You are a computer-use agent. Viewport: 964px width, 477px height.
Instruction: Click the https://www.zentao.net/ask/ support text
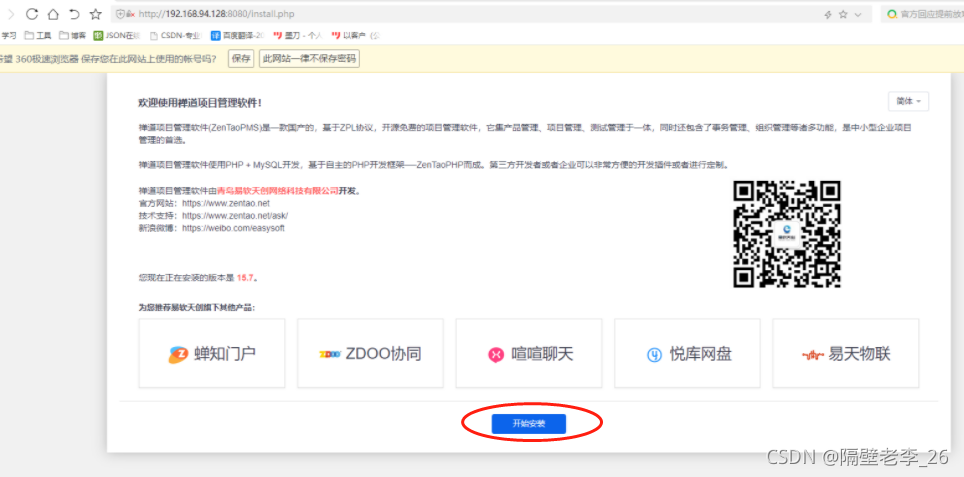point(235,216)
